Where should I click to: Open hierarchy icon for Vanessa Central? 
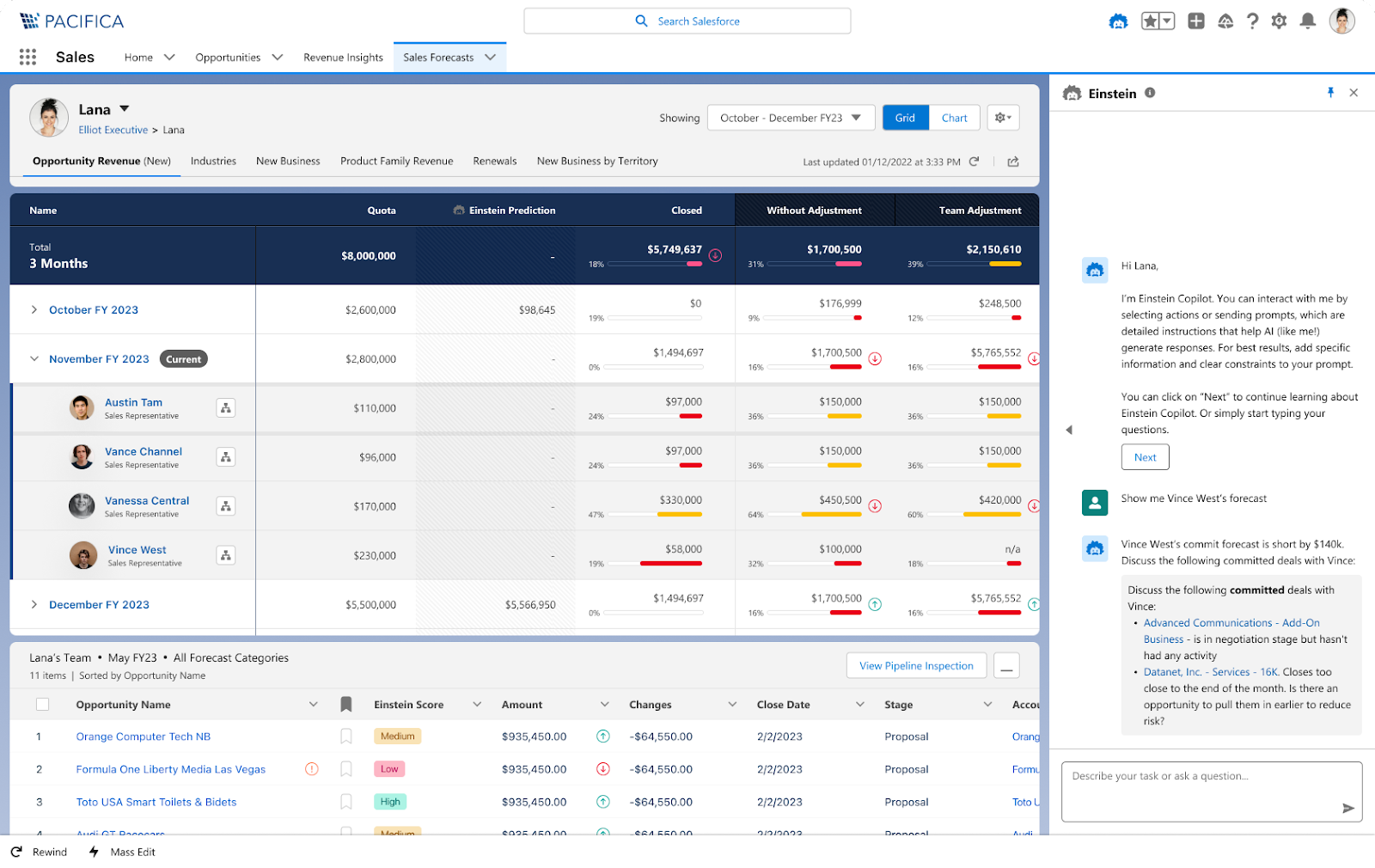pos(226,506)
